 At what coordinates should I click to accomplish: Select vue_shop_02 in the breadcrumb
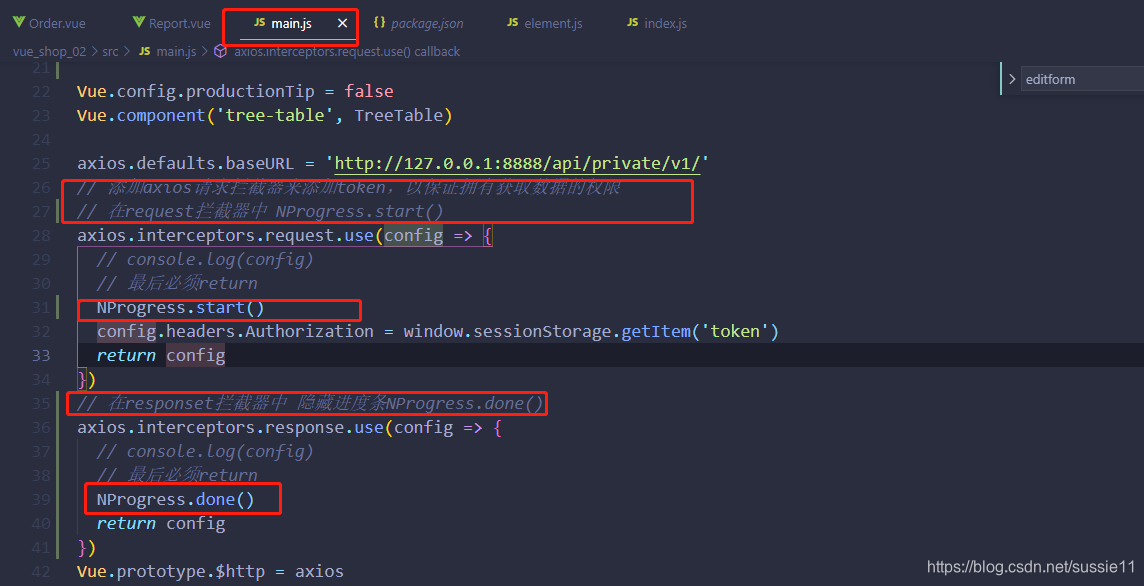[50, 51]
